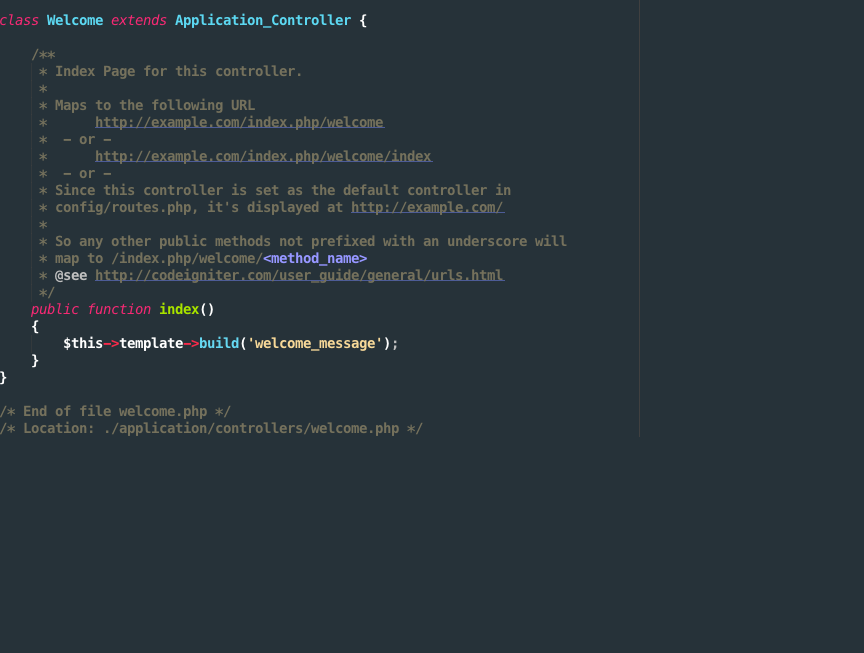Click the build method call
864x653 pixels.
pos(219,343)
